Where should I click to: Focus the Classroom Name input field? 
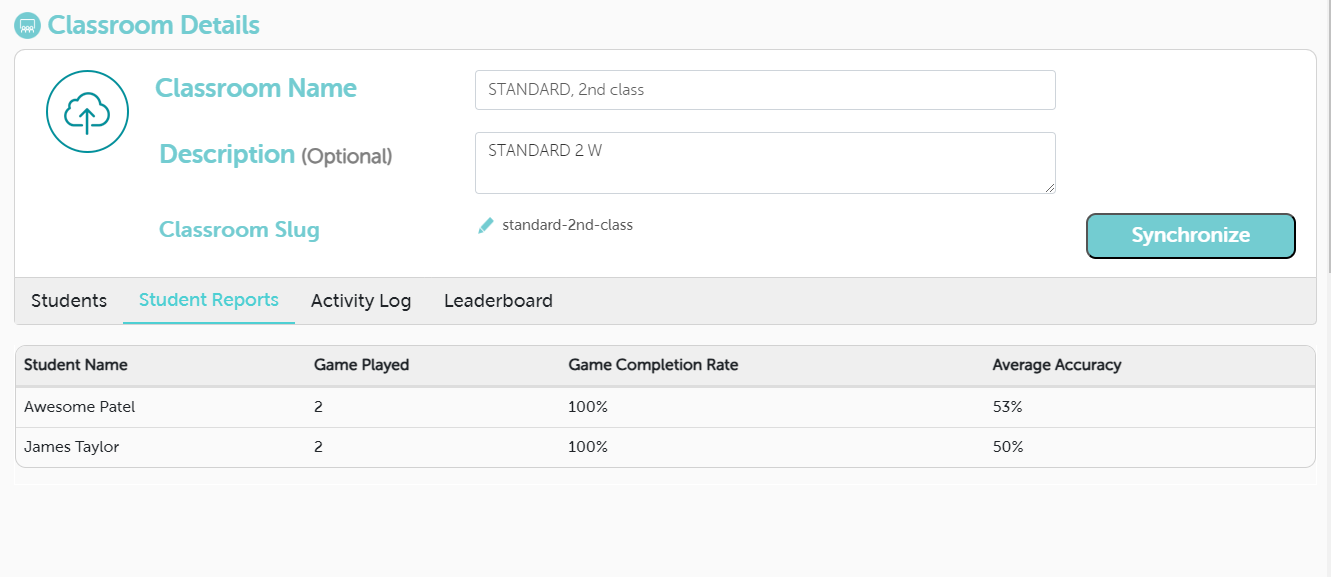764,90
